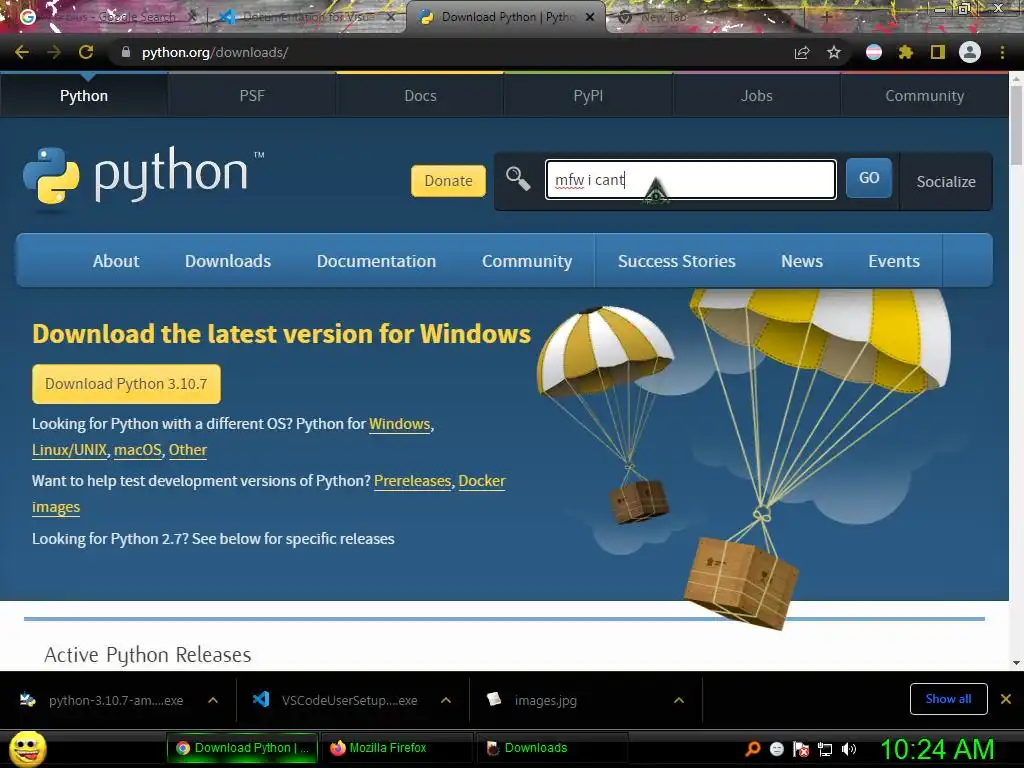Image resolution: width=1024 pixels, height=768 pixels.
Task: Follow the Prereleases link
Action: 412,481
